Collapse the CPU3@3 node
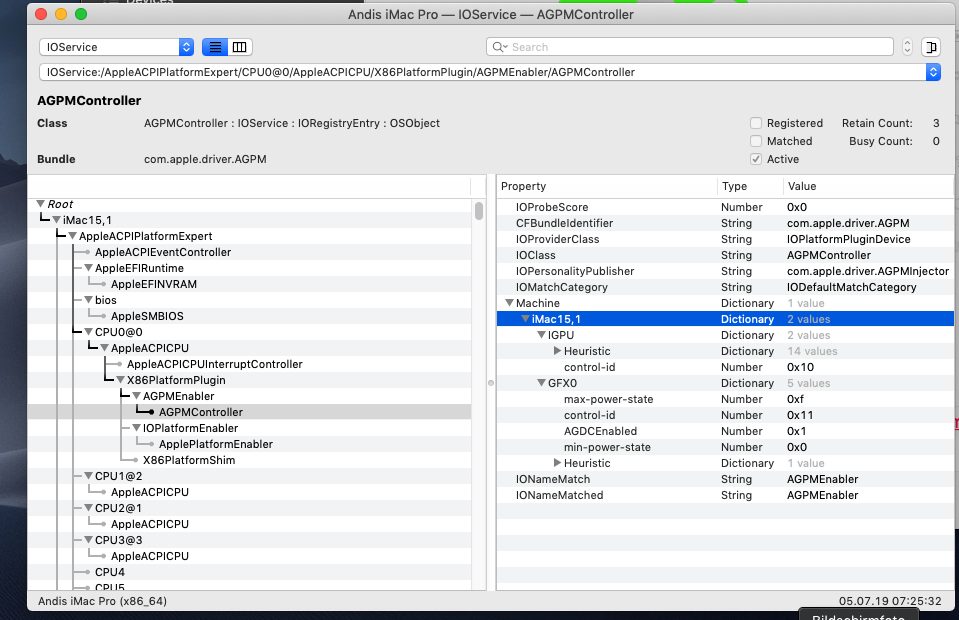Viewport: 959px width, 620px height. pyautogui.click(x=88, y=540)
